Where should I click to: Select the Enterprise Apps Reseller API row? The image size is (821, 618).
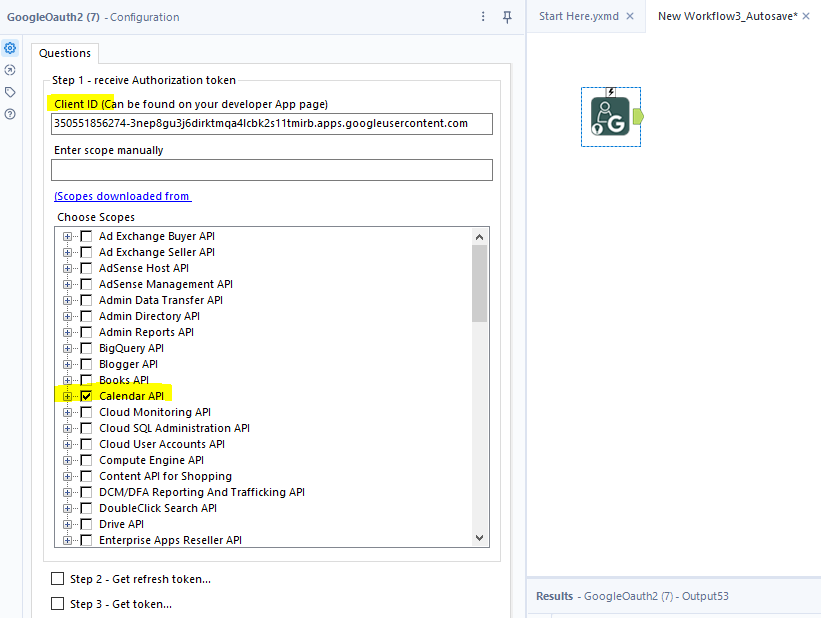(170, 540)
